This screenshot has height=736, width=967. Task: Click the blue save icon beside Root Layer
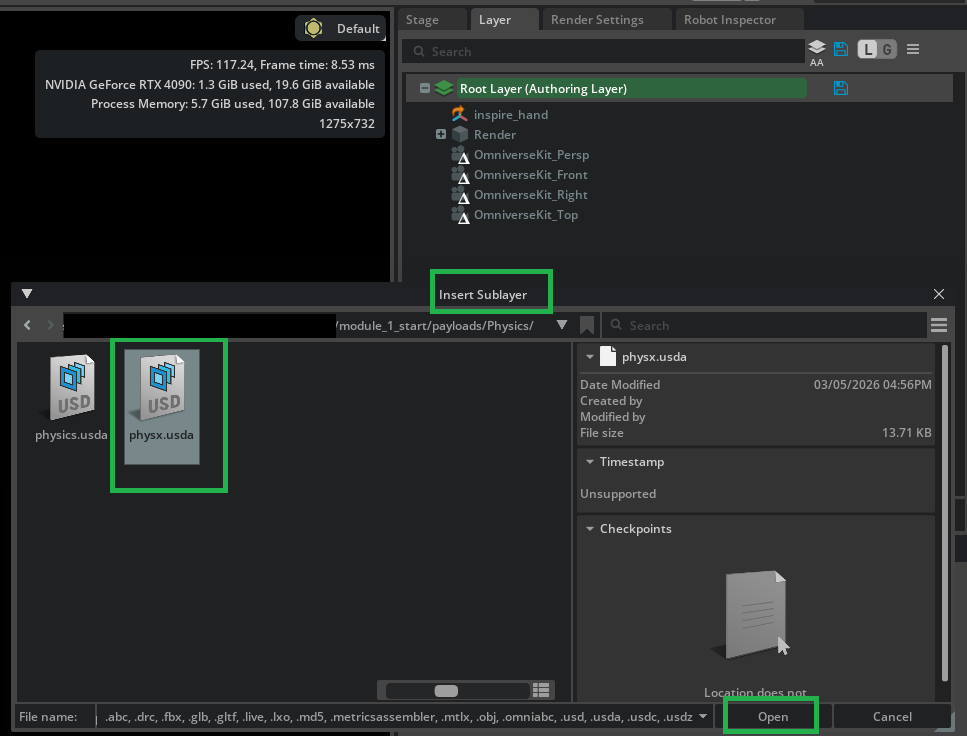(840, 88)
